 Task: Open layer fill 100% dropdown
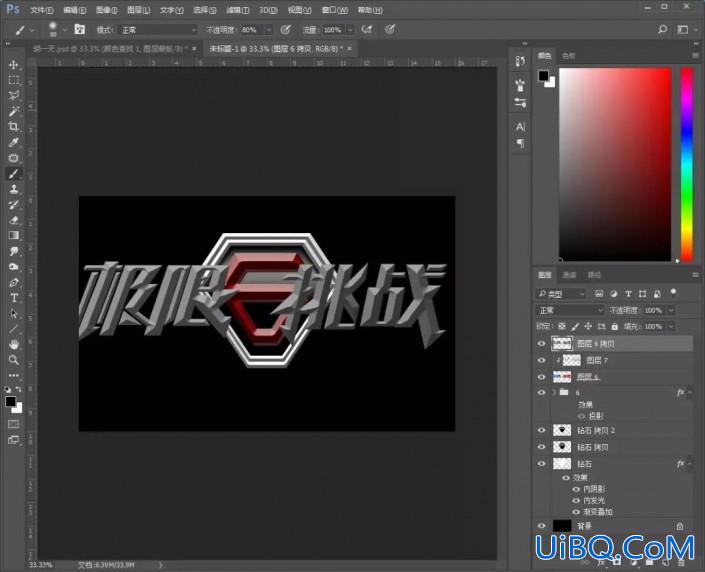(x=671, y=326)
